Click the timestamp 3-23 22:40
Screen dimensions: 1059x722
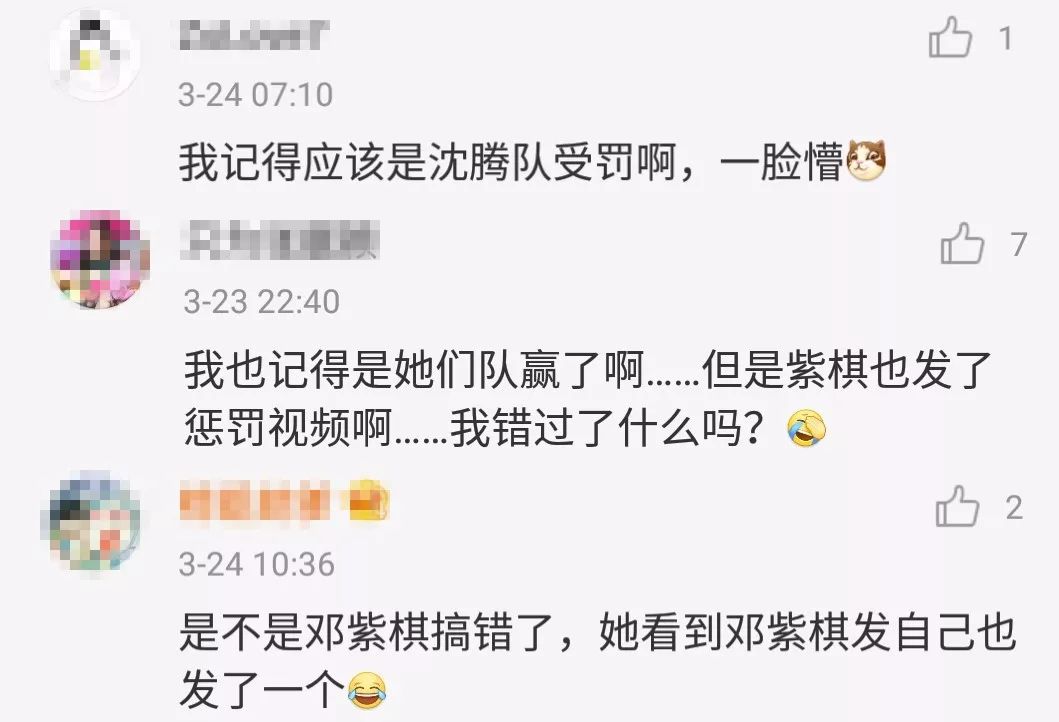261,301
